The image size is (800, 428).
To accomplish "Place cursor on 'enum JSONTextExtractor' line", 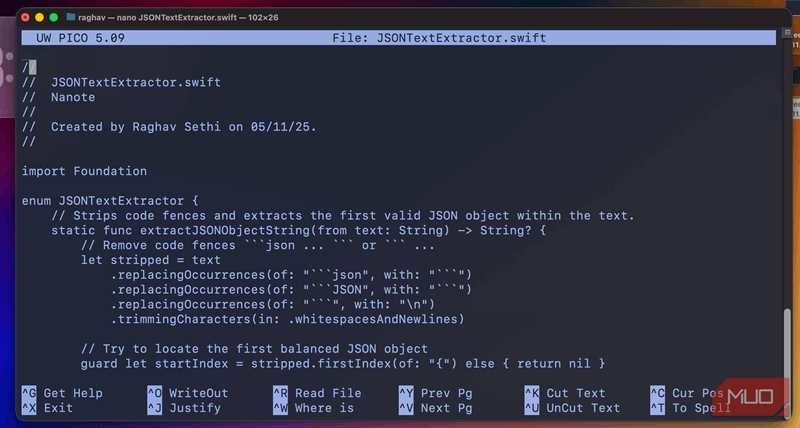I will [110, 201].
